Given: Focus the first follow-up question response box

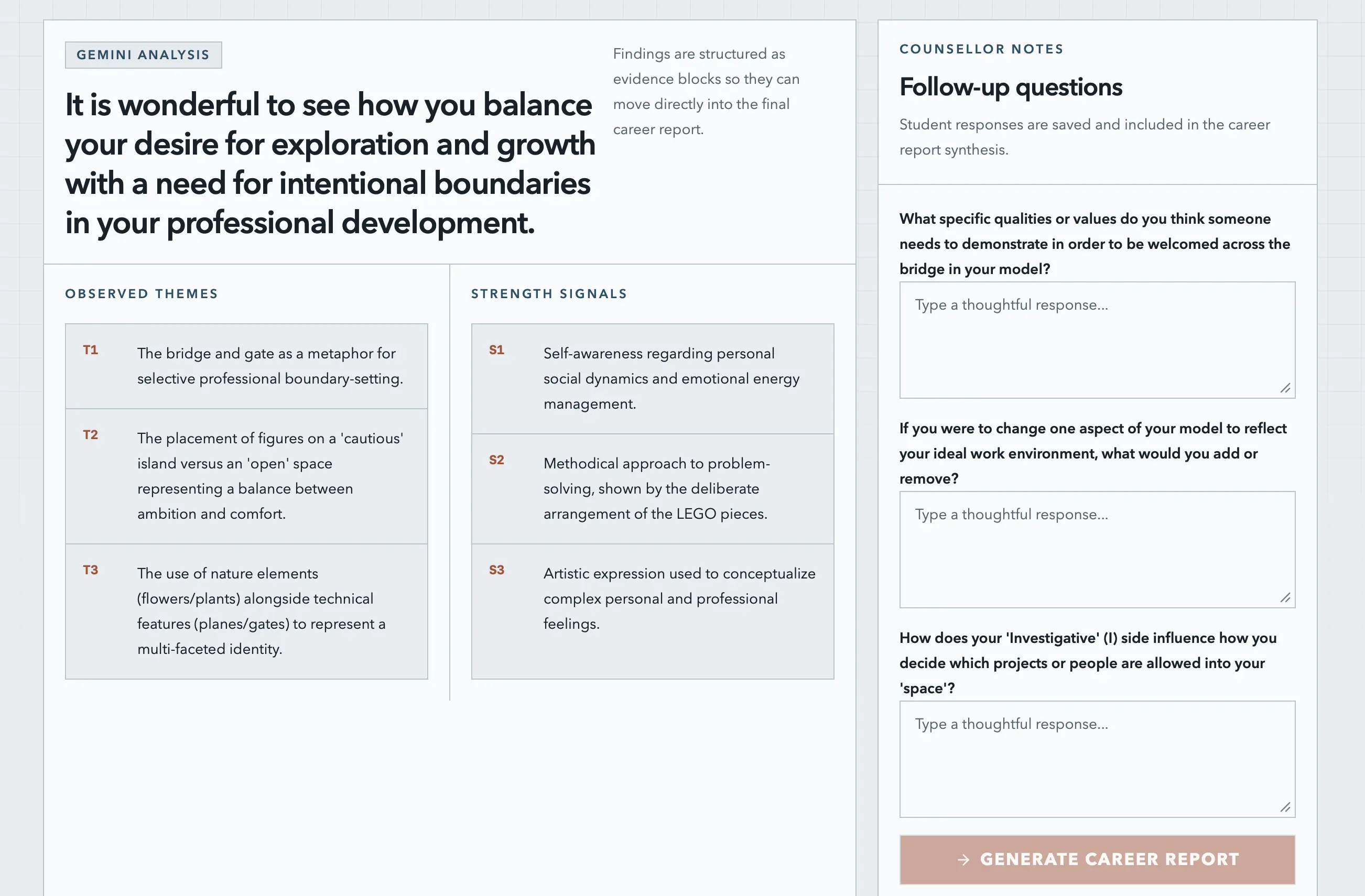Looking at the screenshot, I should (1097, 340).
